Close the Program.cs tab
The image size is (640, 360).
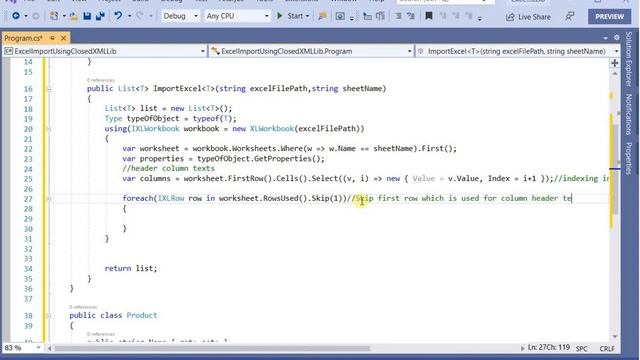coord(63,38)
